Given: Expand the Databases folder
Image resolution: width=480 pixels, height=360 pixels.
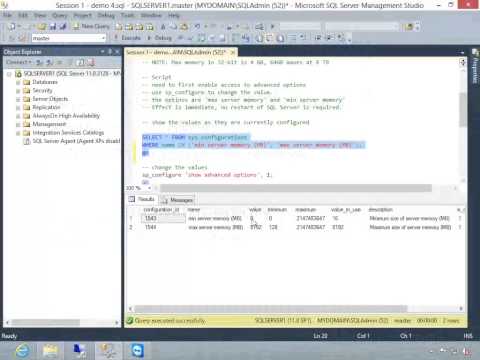Looking at the screenshot, I should (18, 82).
